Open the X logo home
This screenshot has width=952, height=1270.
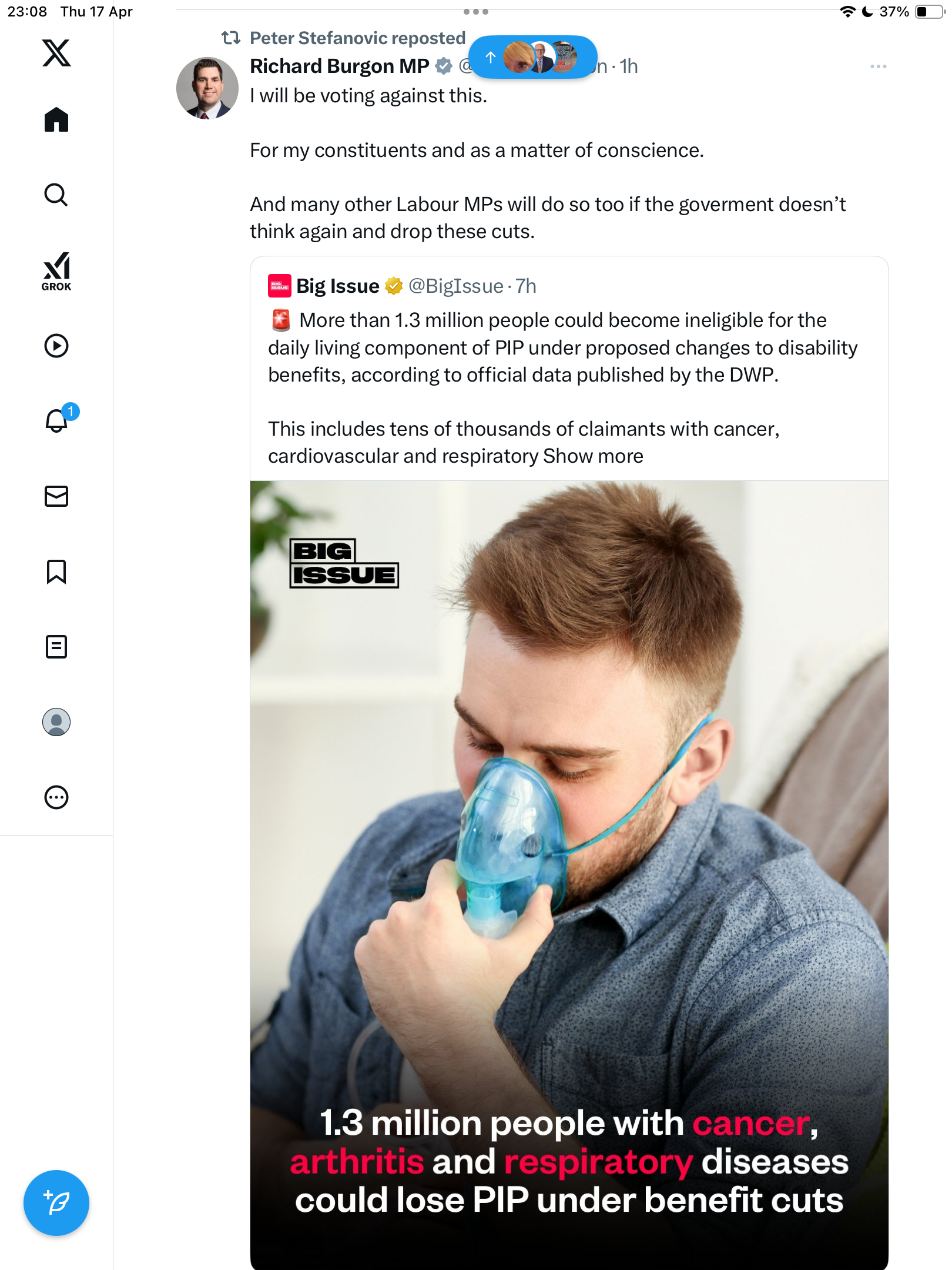click(56, 53)
